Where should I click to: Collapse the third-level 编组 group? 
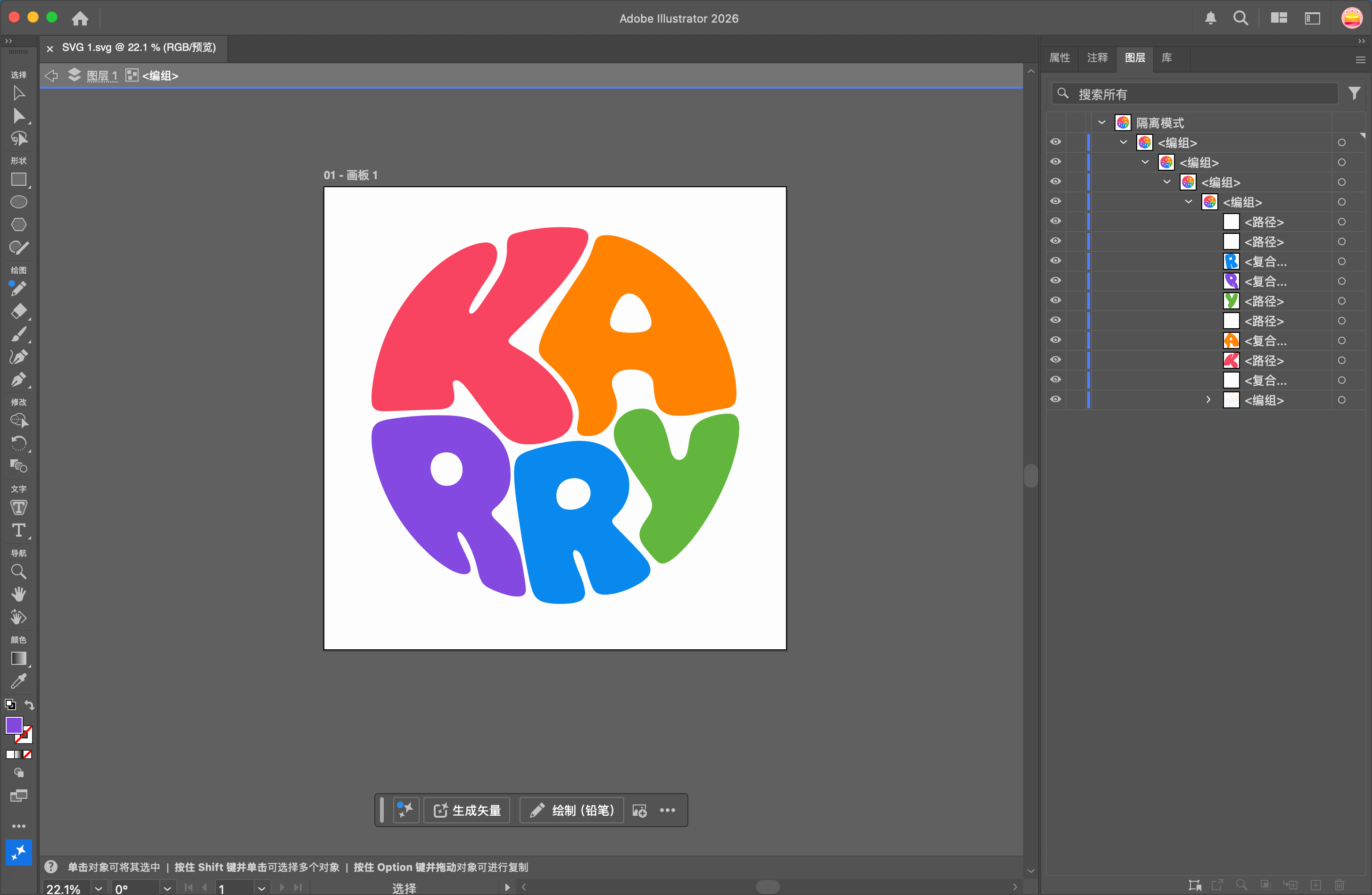point(1167,182)
